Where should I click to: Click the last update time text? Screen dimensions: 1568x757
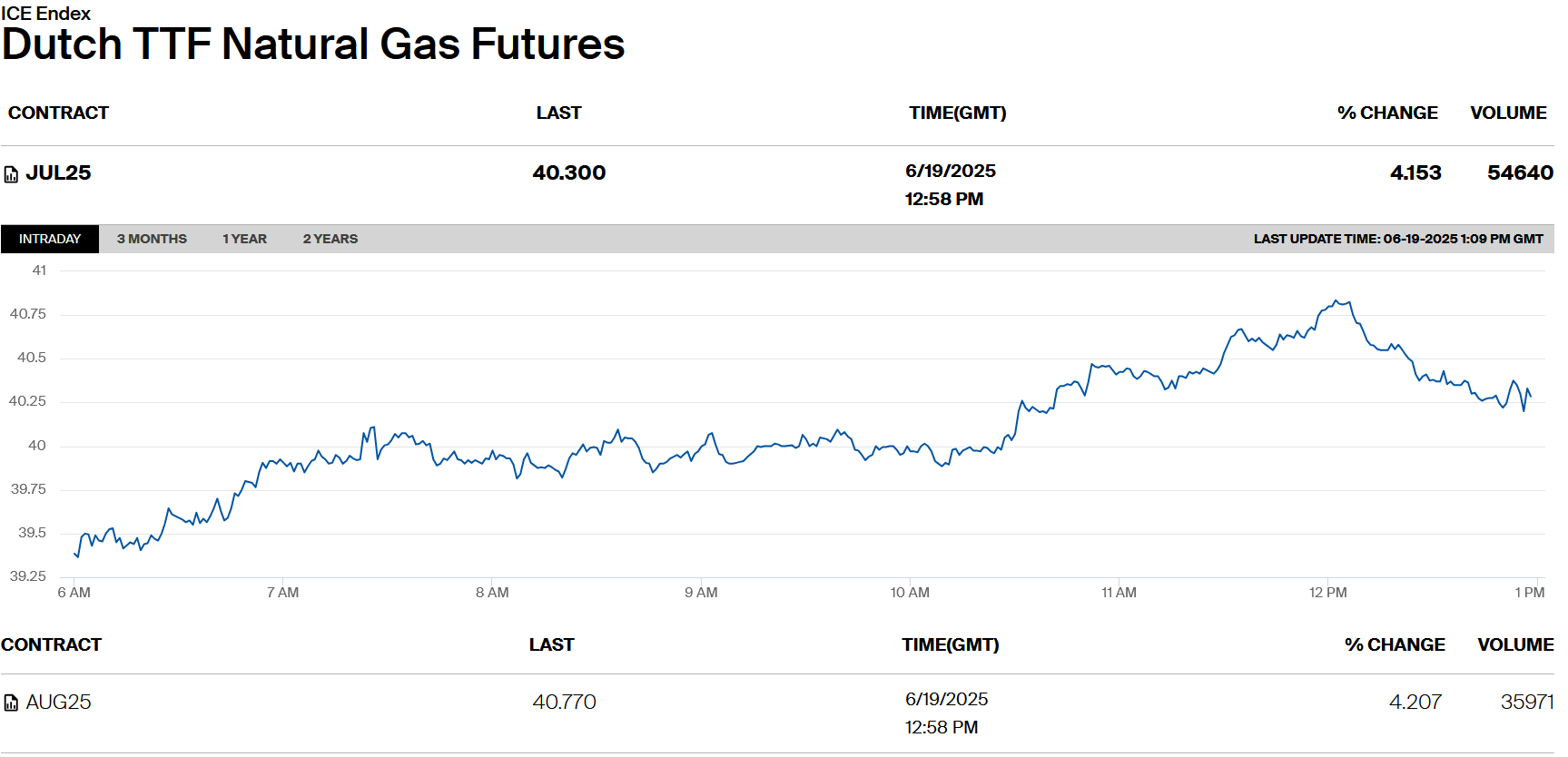(1398, 239)
